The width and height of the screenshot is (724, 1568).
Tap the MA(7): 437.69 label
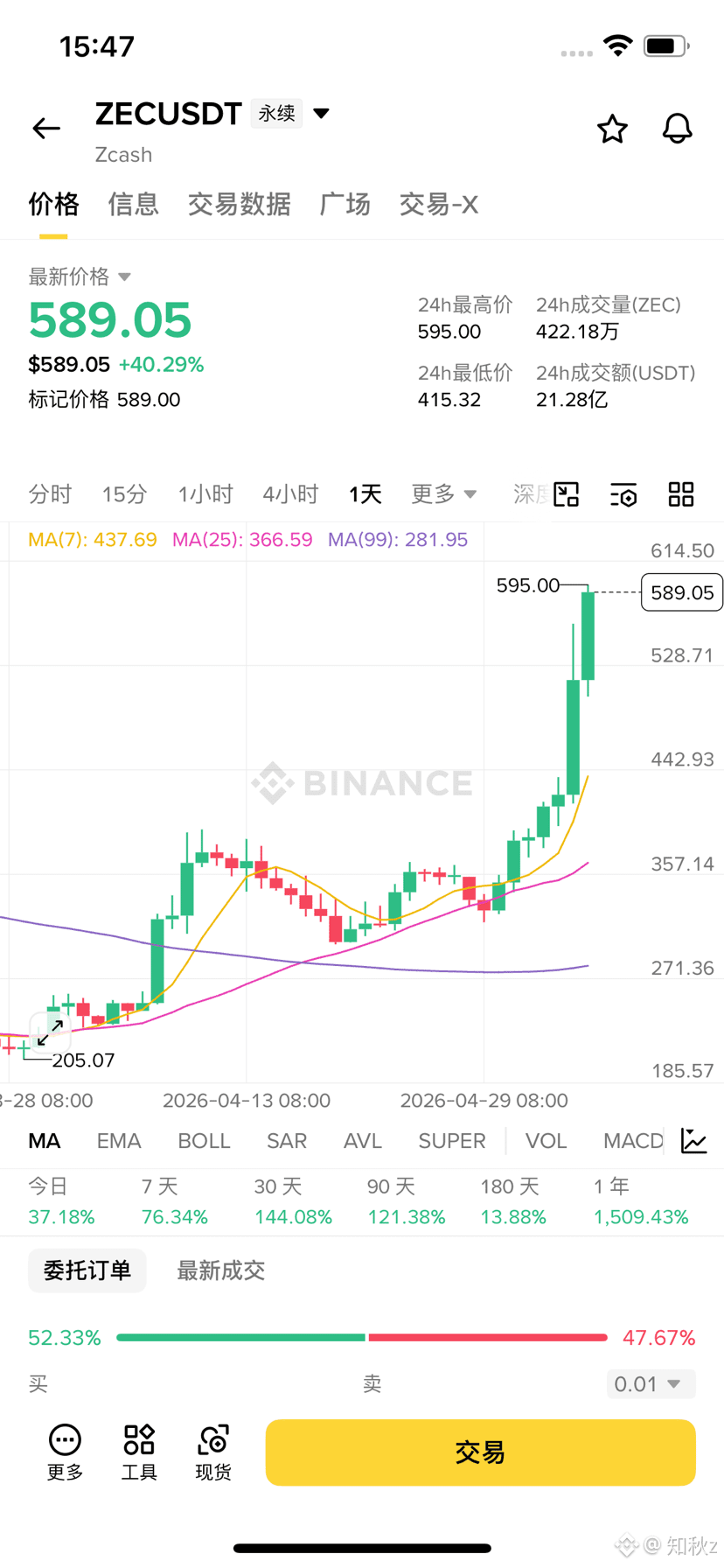click(x=93, y=540)
